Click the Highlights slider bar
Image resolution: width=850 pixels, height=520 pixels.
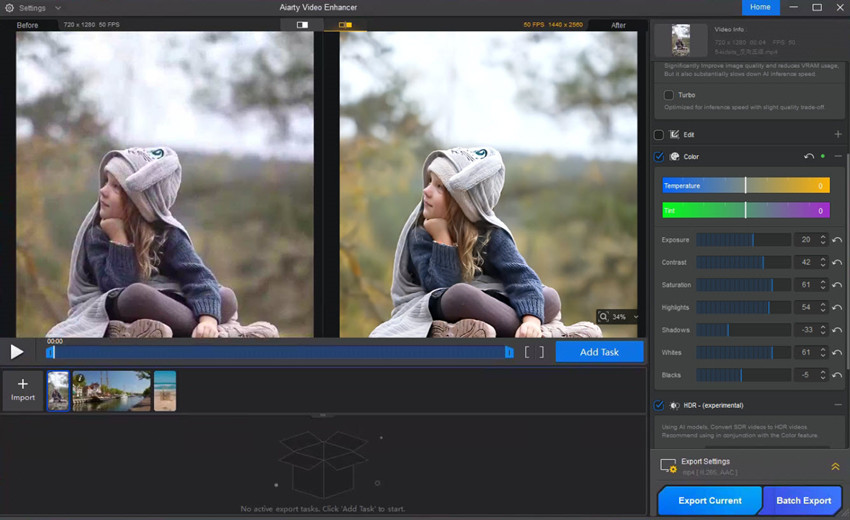743,307
